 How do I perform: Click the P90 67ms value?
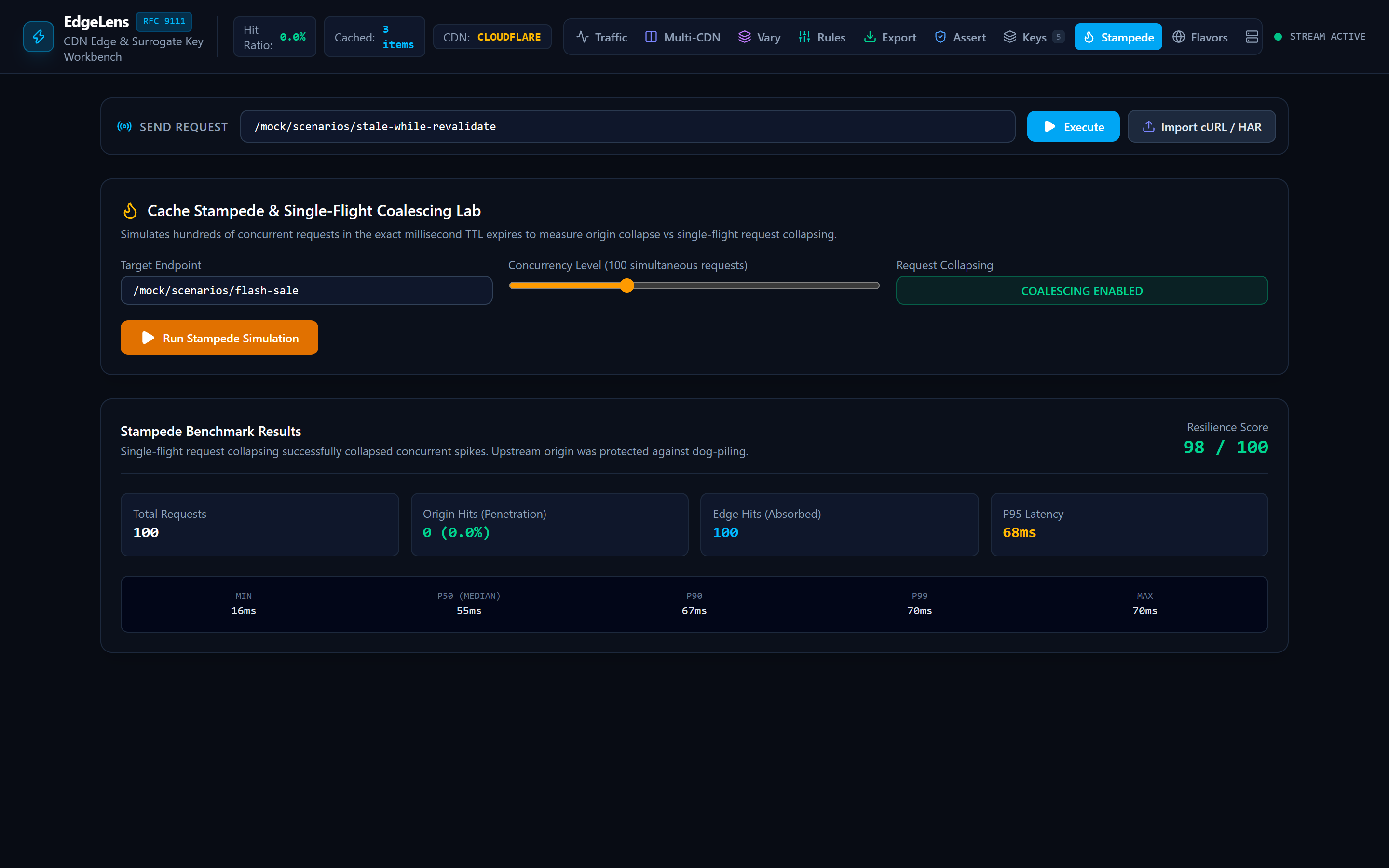pos(694,611)
